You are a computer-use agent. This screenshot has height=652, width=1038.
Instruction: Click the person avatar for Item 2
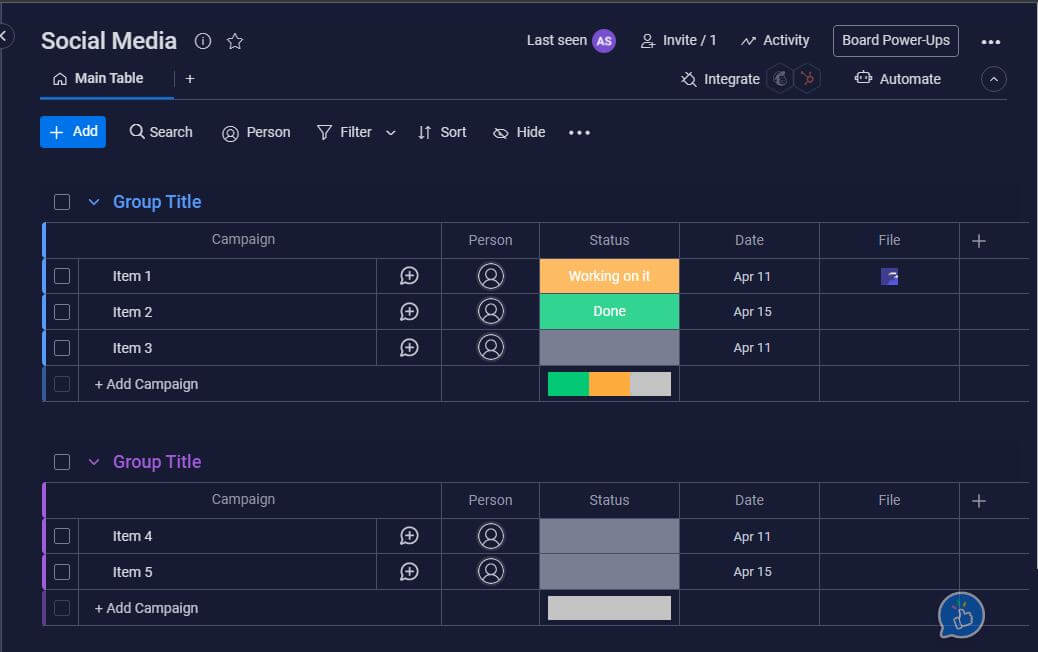pyautogui.click(x=490, y=312)
